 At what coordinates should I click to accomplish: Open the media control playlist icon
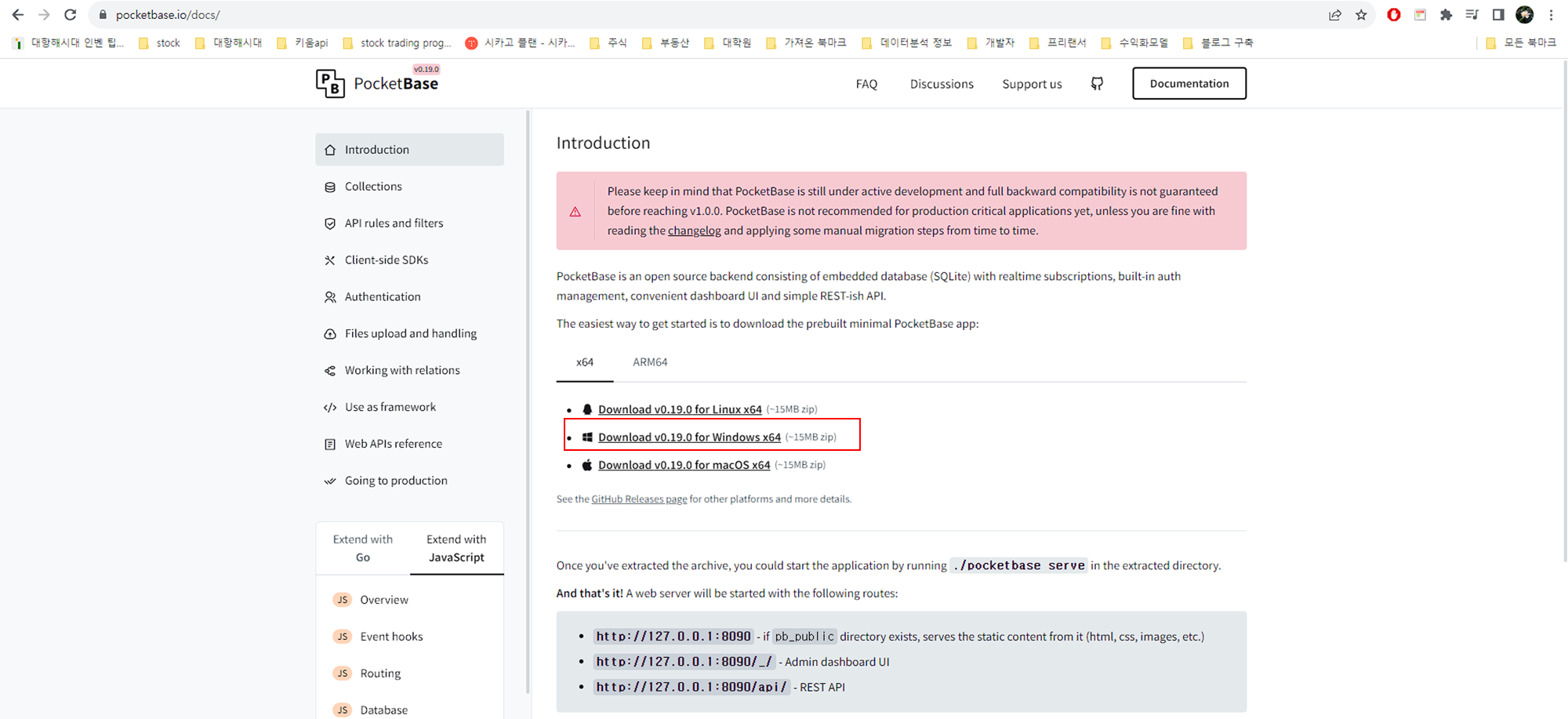tap(1472, 15)
